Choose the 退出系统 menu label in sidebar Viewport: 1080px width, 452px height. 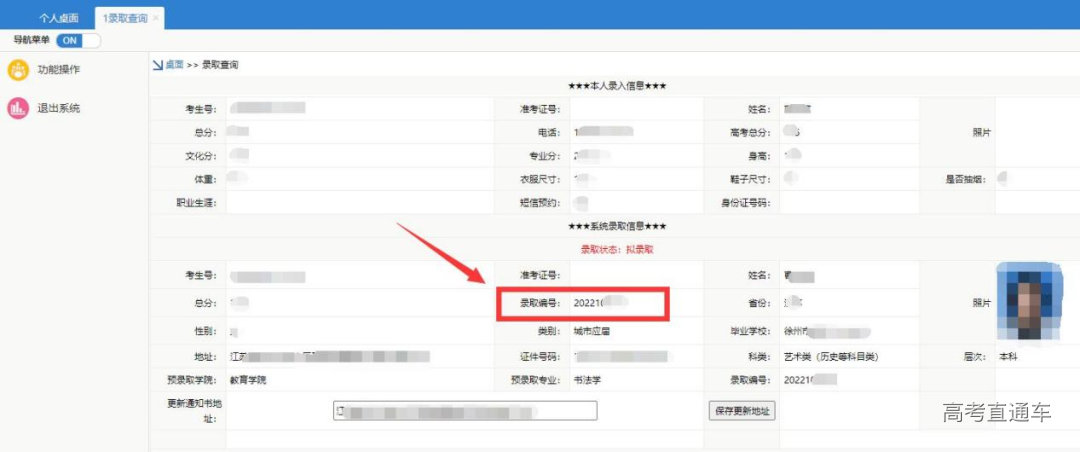click(58, 109)
